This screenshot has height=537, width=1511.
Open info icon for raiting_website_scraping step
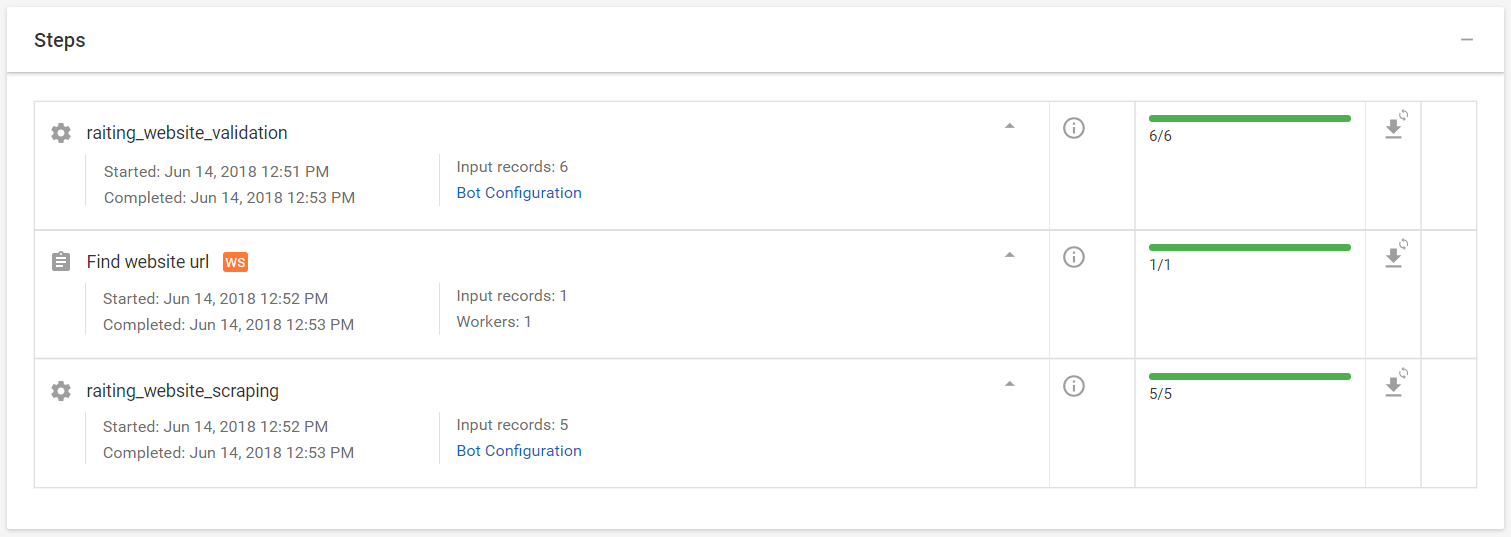point(1074,386)
